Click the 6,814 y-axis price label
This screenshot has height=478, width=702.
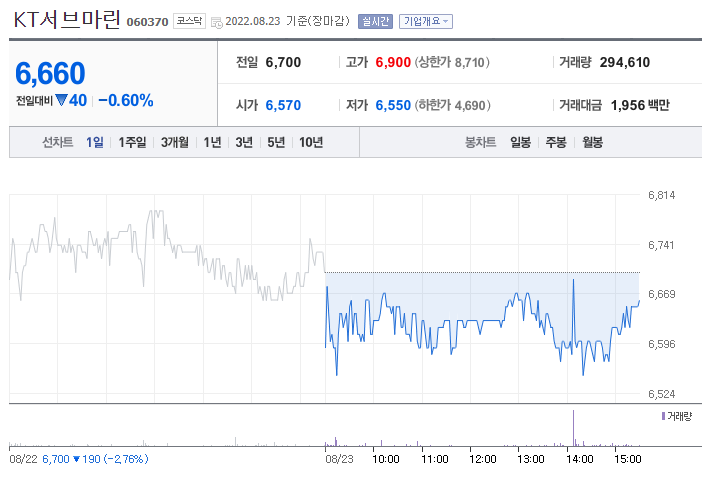pos(661,195)
